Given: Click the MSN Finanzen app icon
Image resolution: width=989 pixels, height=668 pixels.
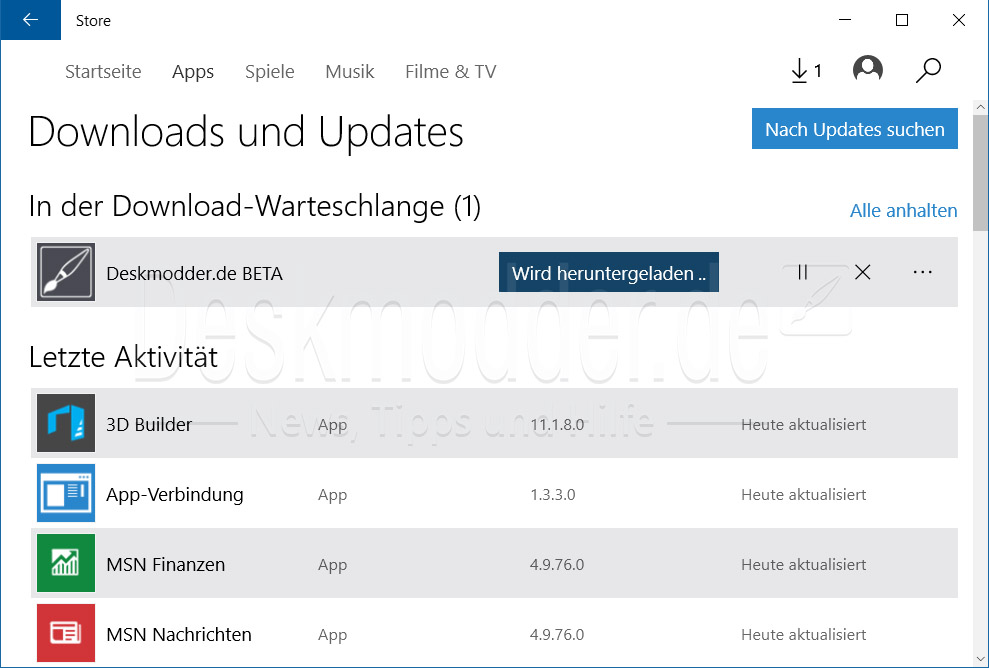Looking at the screenshot, I should pyautogui.click(x=66, y=563).
